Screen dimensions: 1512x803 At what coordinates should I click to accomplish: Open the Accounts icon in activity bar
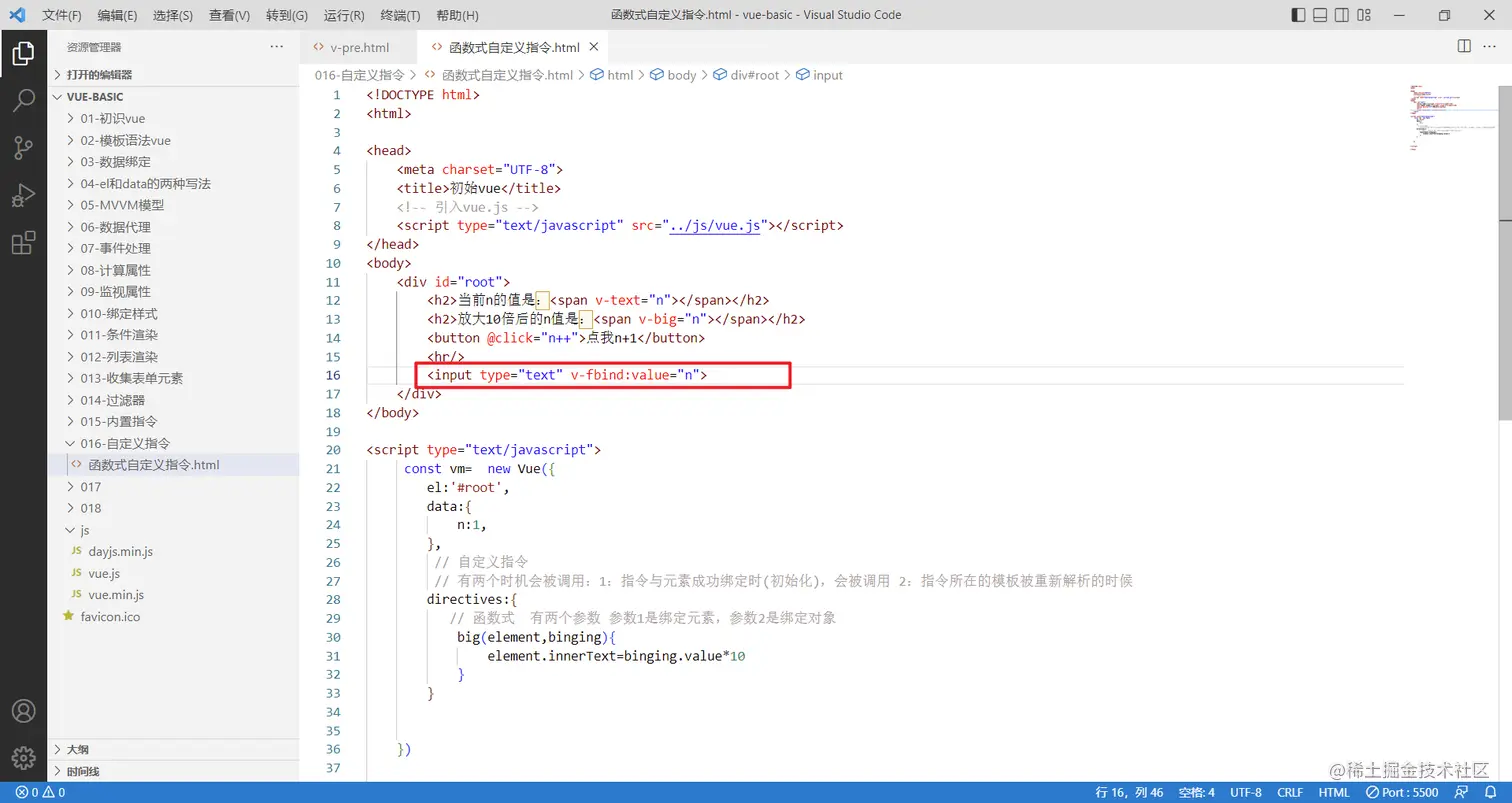23,711
